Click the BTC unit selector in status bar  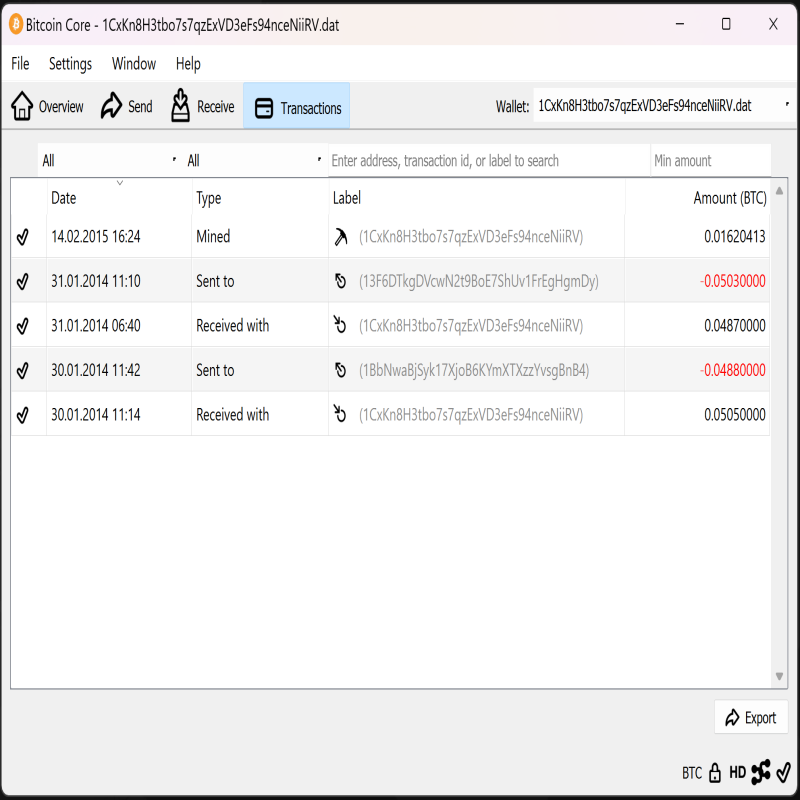[x=692, y=773]
